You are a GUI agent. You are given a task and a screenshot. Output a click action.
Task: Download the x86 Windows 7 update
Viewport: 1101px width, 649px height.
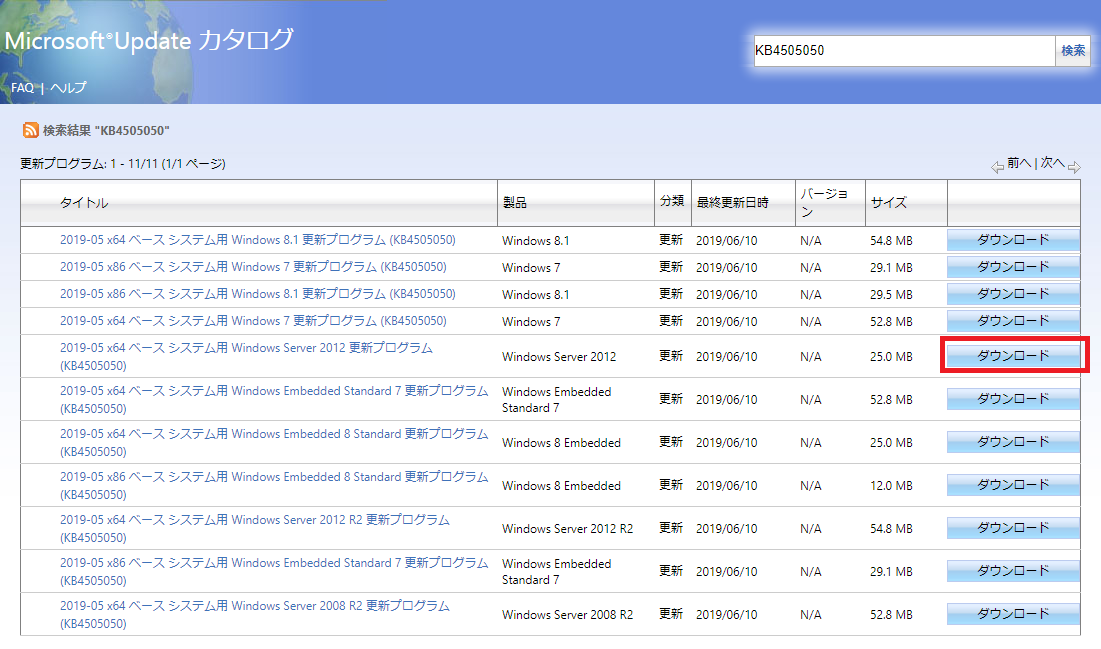1013,267
